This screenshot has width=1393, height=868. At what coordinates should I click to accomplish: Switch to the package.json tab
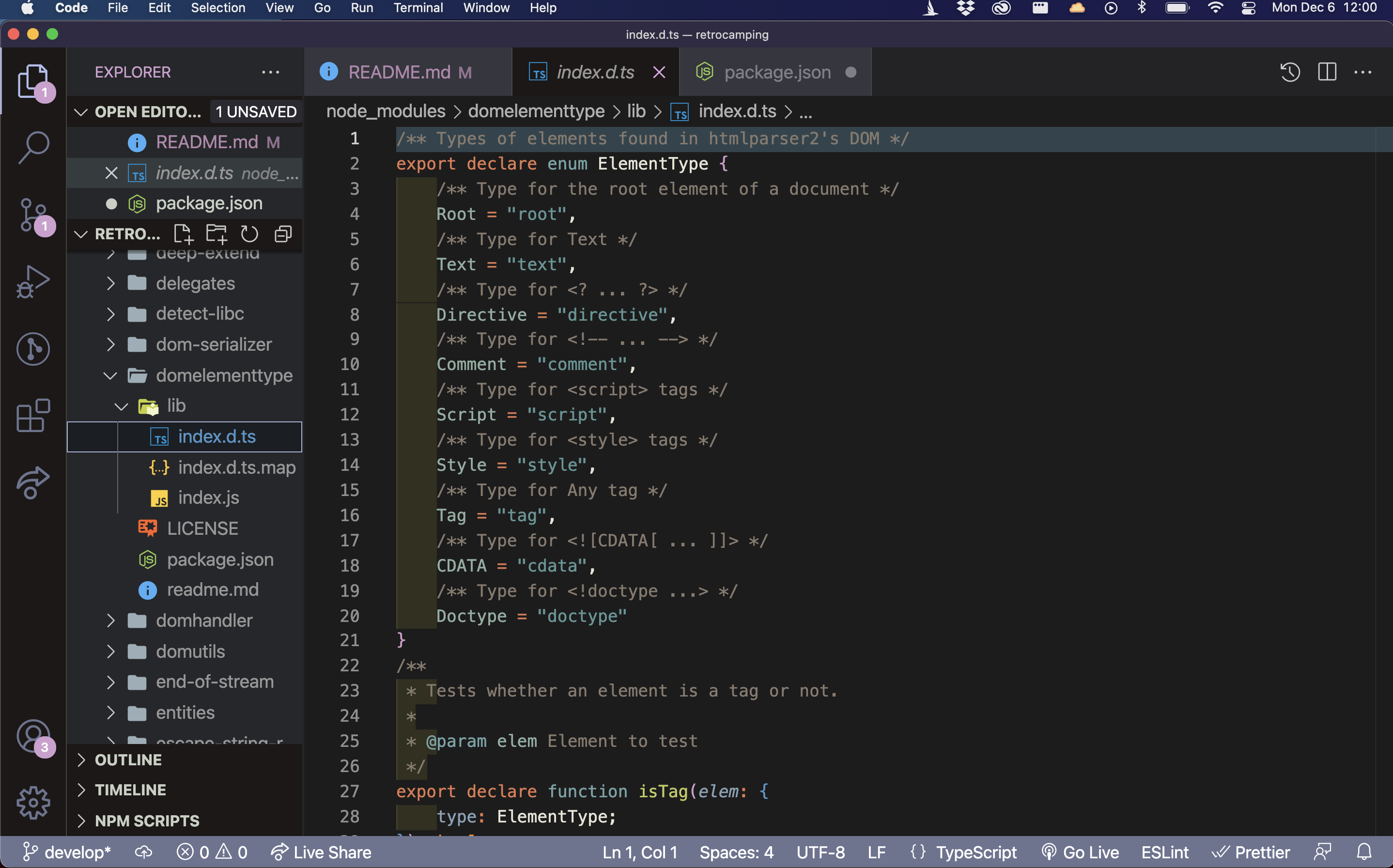click(776, 72)
